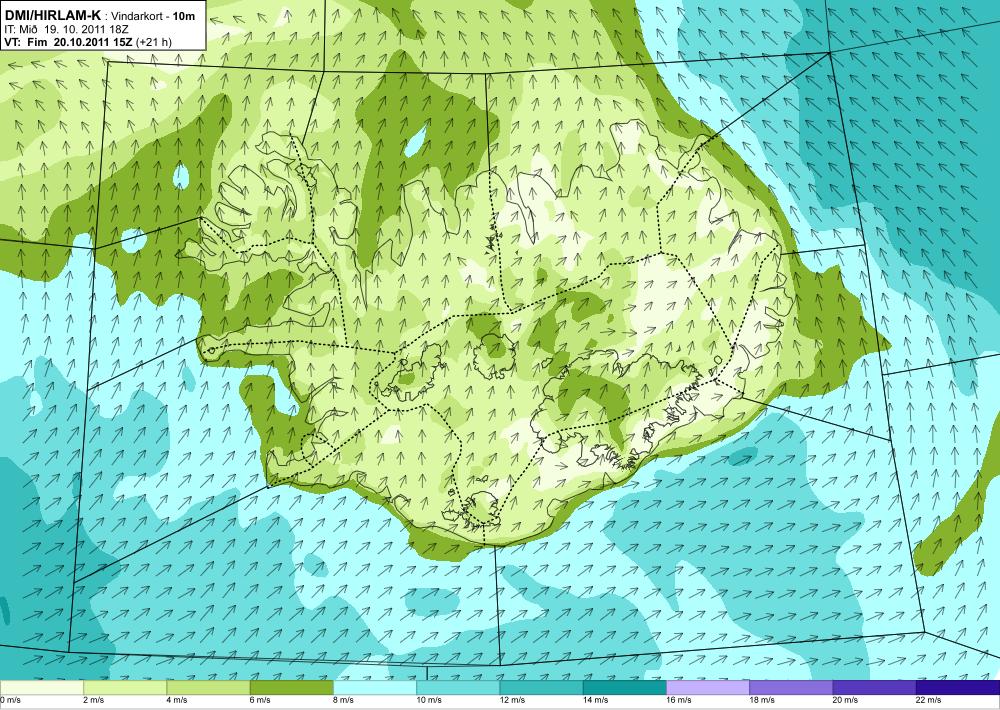
Task: Click the "18 m/s" legend label
Action: point(761,700)
